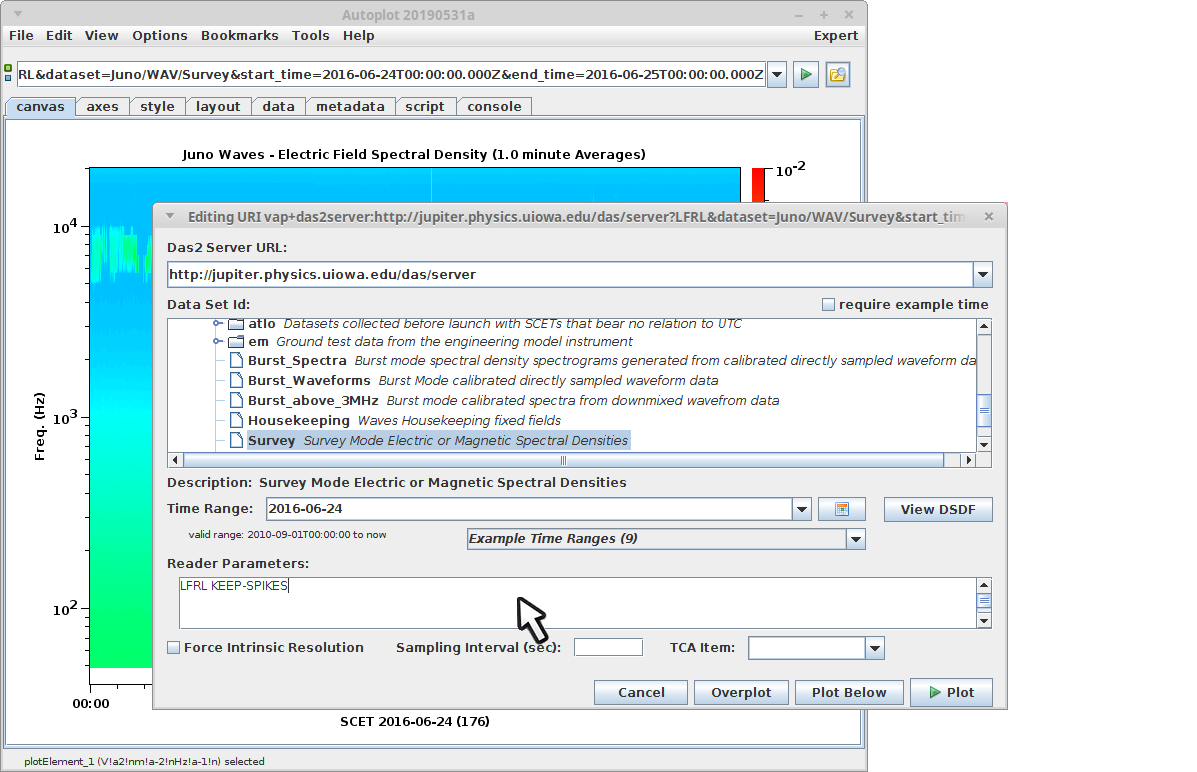The height and width of the screenshot is (772, 1197).
Task: Click the dataset tree scroll left arrow
Action: coord(176,460)
